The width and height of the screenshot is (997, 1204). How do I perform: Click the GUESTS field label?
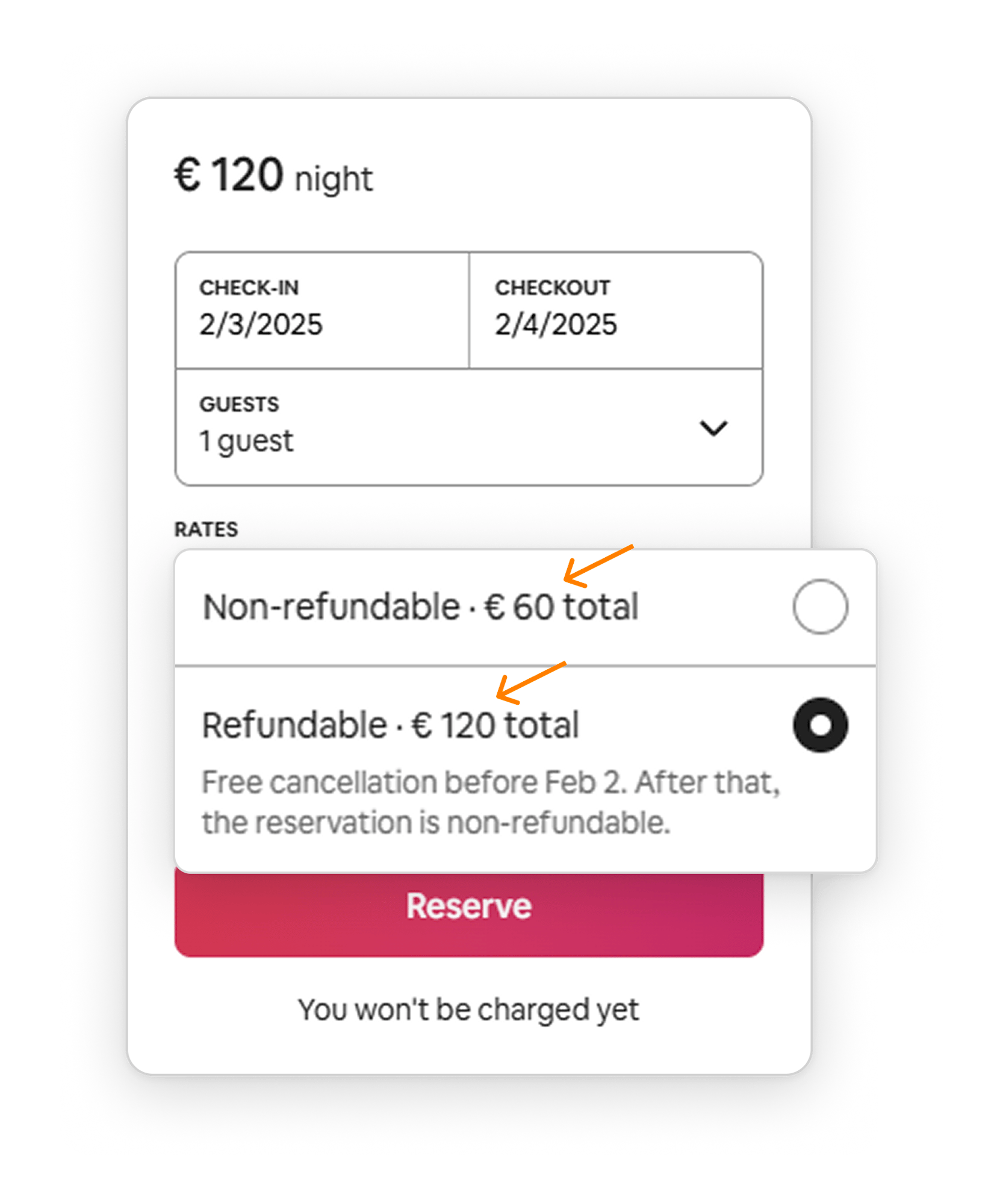tap(239, 404)
